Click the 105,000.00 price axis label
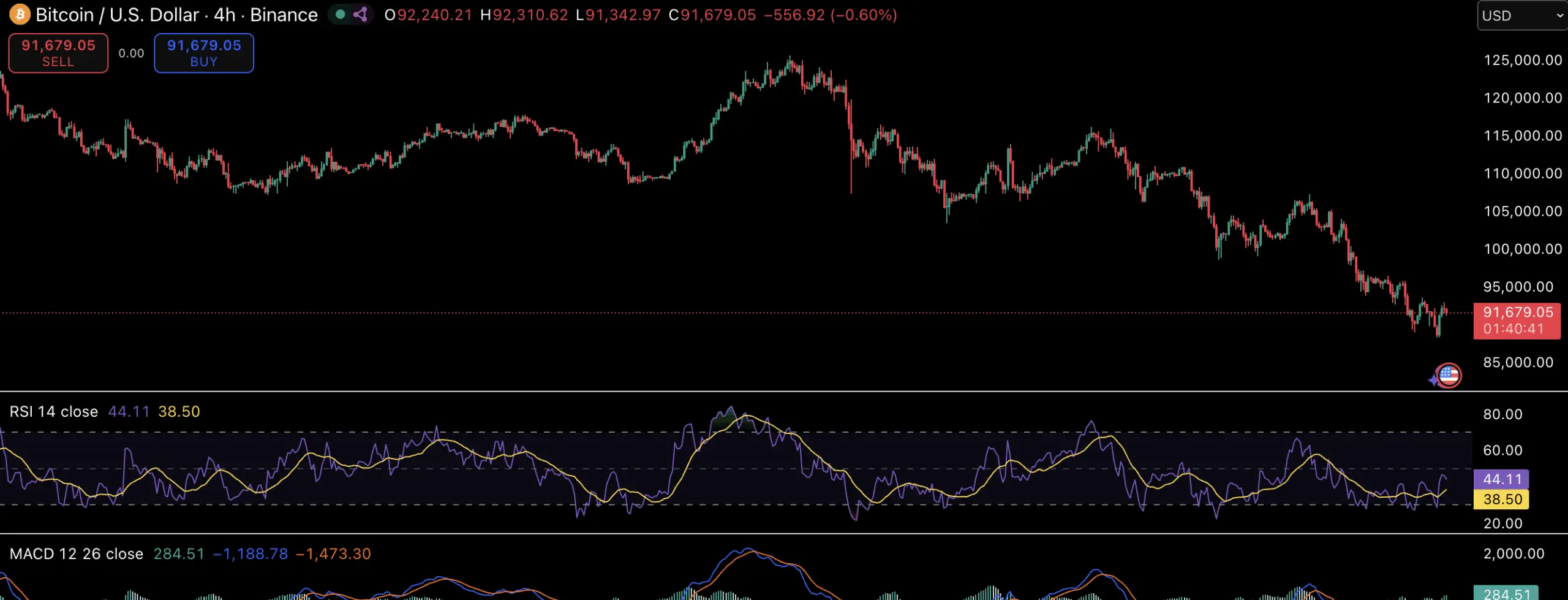This screenshot has width=1568, height=600. 1523,211
